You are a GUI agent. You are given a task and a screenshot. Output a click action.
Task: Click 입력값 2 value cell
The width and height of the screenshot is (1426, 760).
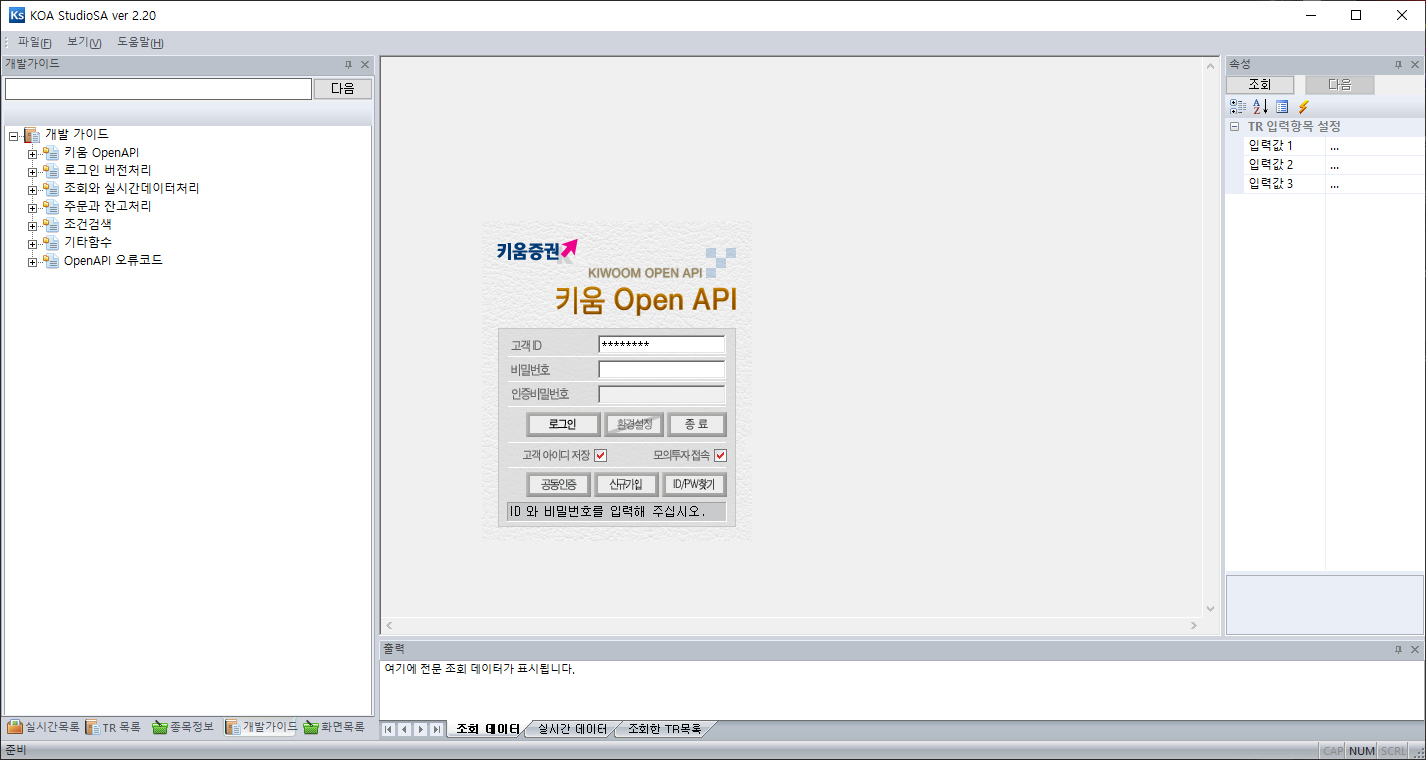1375,165
